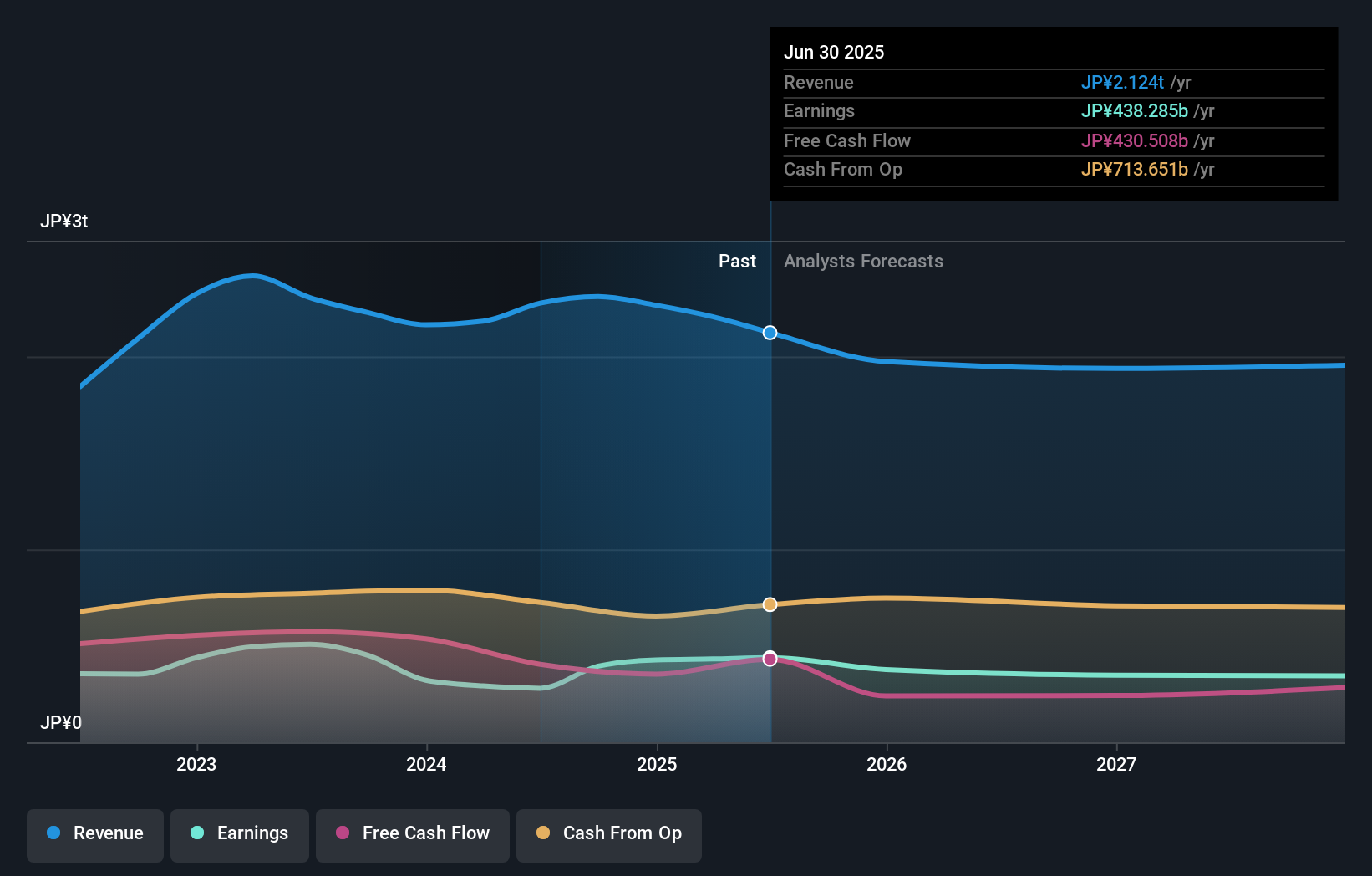Select the pink Free Cash Flow chart marker
Screen dimensions: 1372x876
click(x=770, y=658)
